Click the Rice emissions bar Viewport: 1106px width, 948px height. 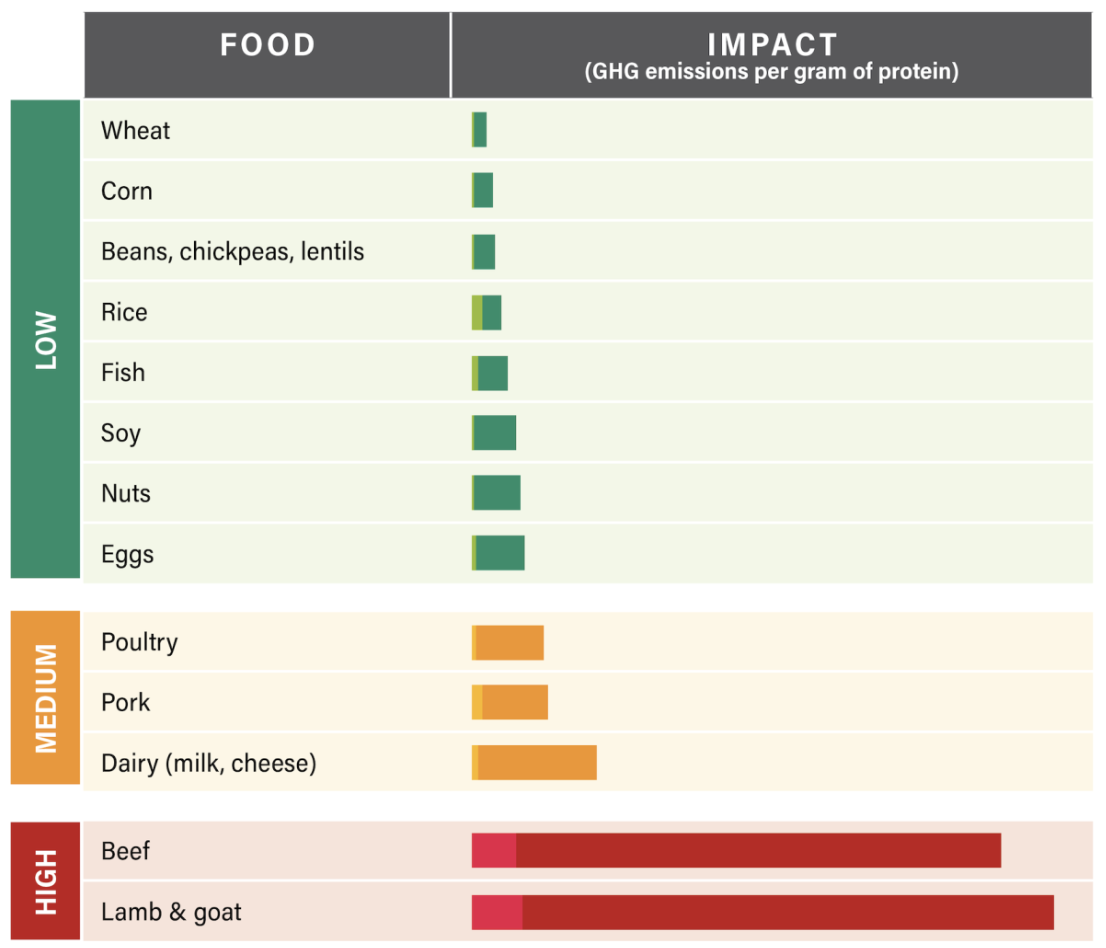pos(487,313)
